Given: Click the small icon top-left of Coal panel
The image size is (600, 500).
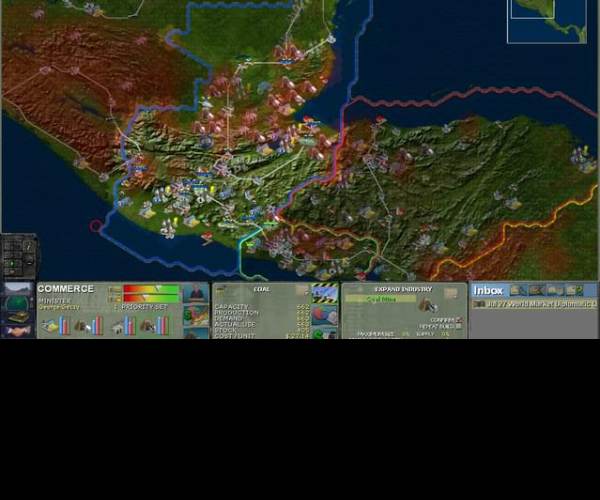Looking at the screenshot, I should coord(219,289).
